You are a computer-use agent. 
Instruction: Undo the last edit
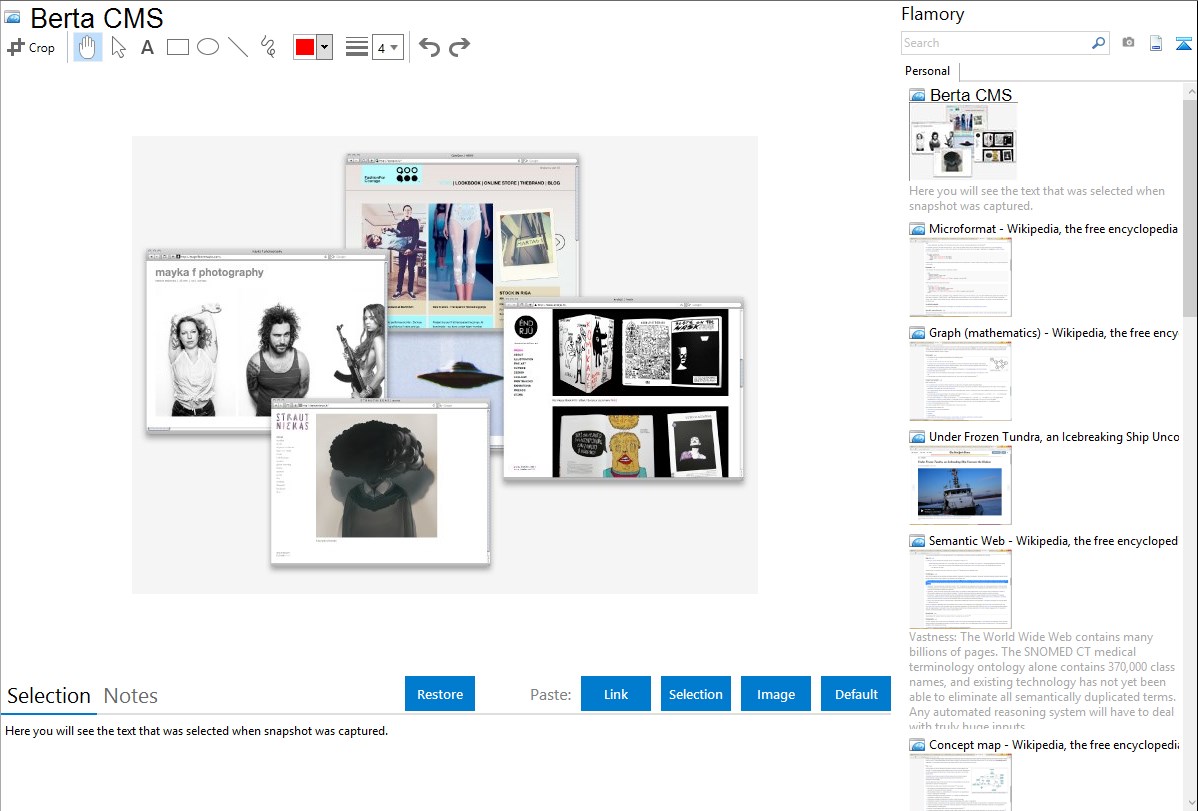[x=429, y=47]
